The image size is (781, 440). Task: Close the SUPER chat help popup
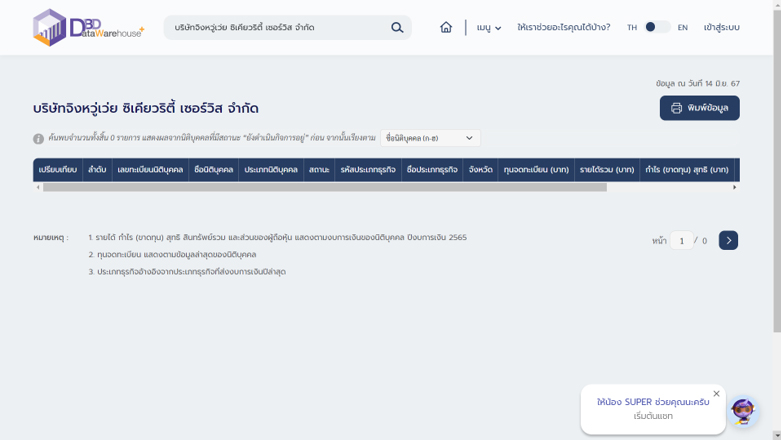716,394
